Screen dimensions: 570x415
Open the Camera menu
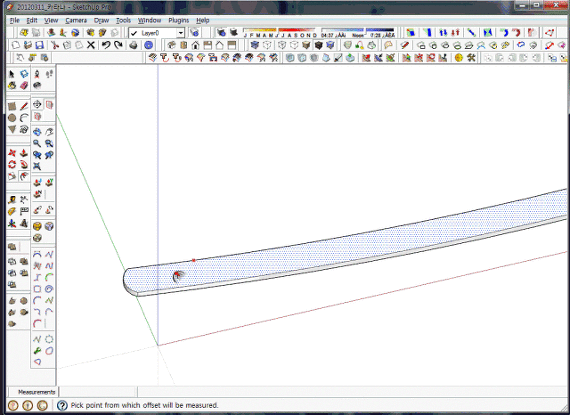point(76,20)
